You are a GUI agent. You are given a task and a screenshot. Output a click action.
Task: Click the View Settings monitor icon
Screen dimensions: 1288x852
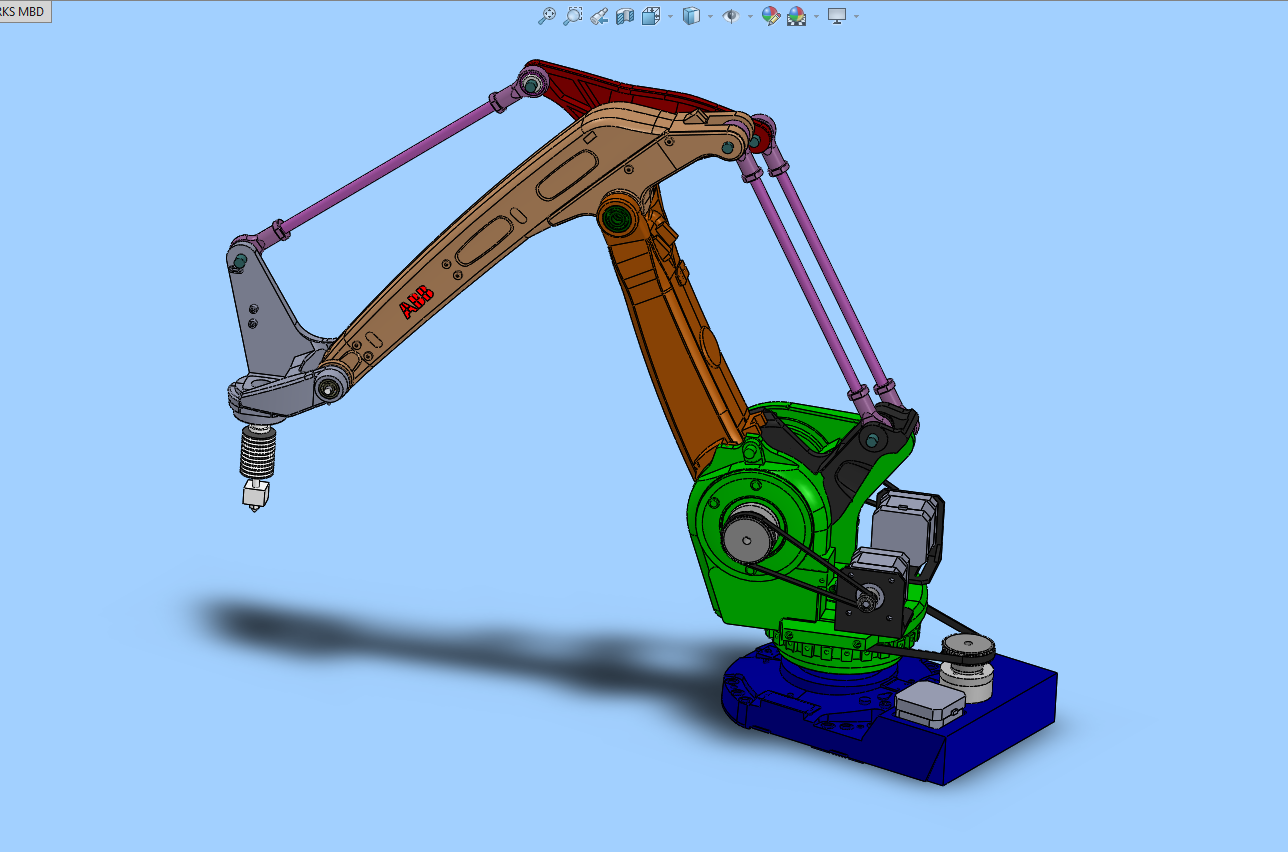point(837,16)
